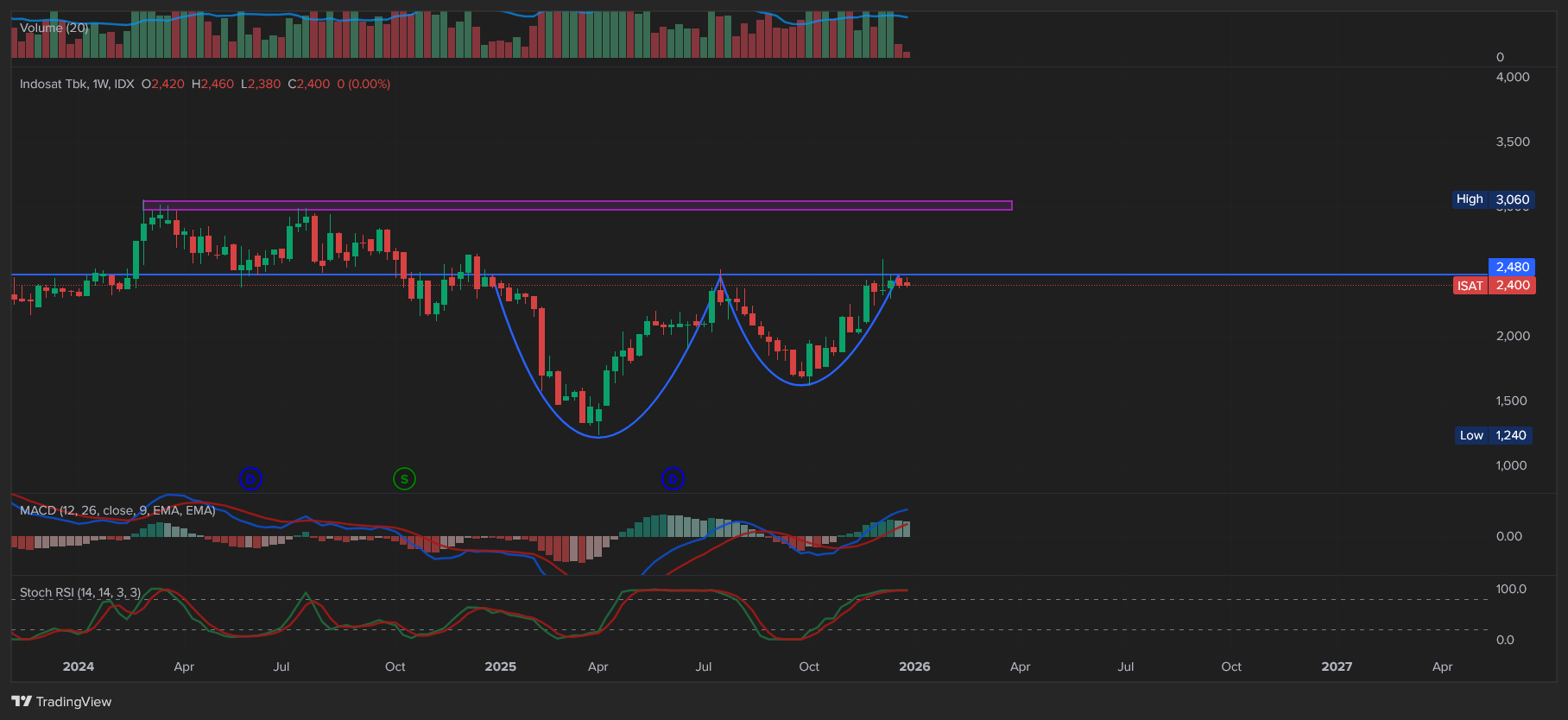Click the Low 1,240 price label
The width and height of the screenshot is (1568, 720).
click(x=1493, y=435)
